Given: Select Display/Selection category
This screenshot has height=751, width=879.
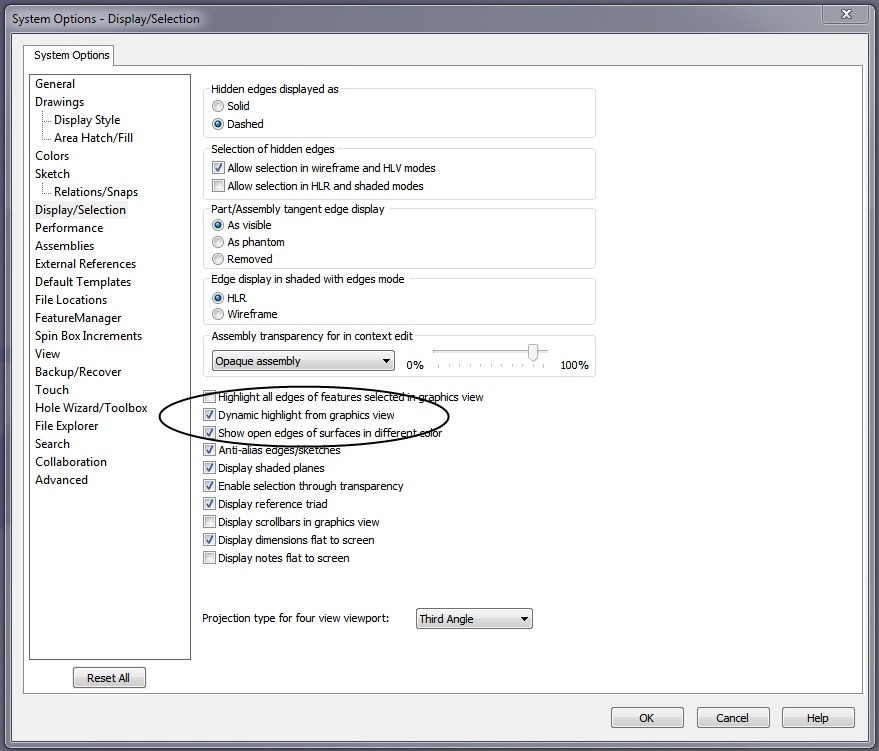Looking at the screenshot, I should (x=80, y=210).
